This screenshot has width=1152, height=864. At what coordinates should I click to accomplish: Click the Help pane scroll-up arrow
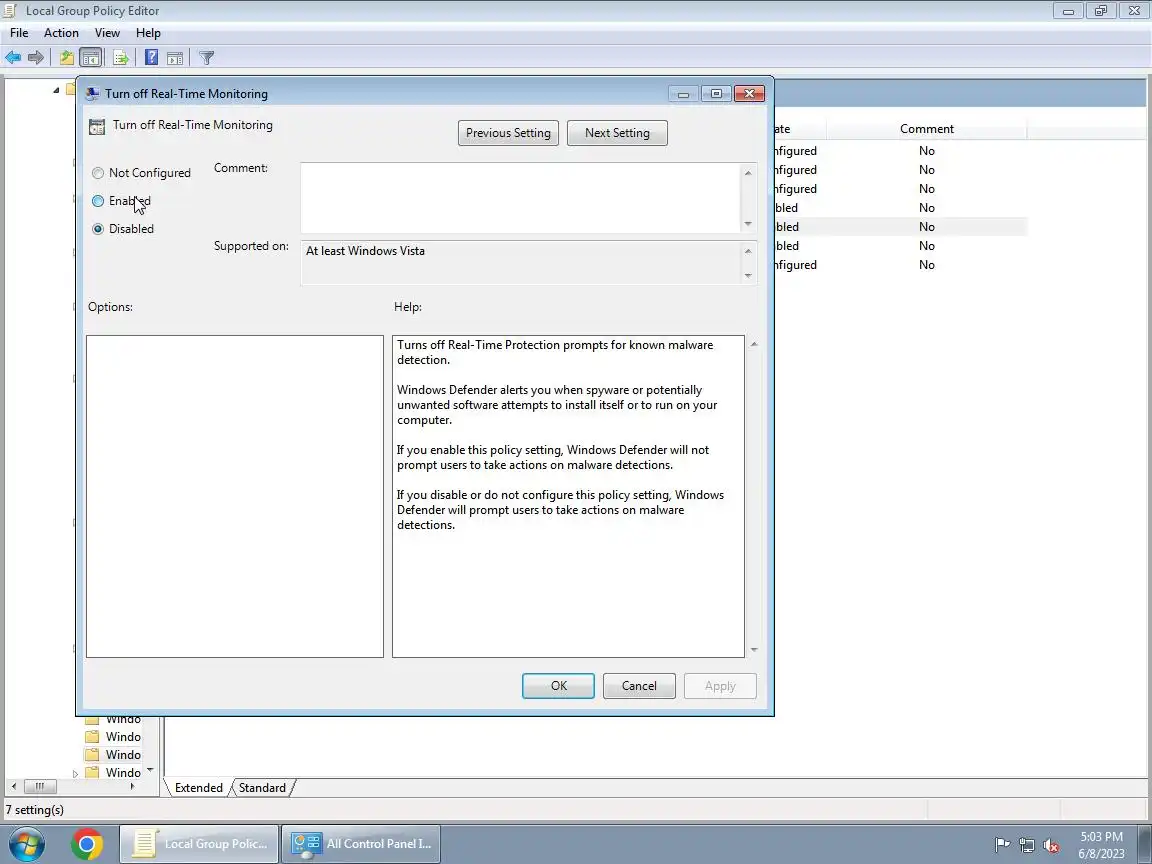pos(754,344)
